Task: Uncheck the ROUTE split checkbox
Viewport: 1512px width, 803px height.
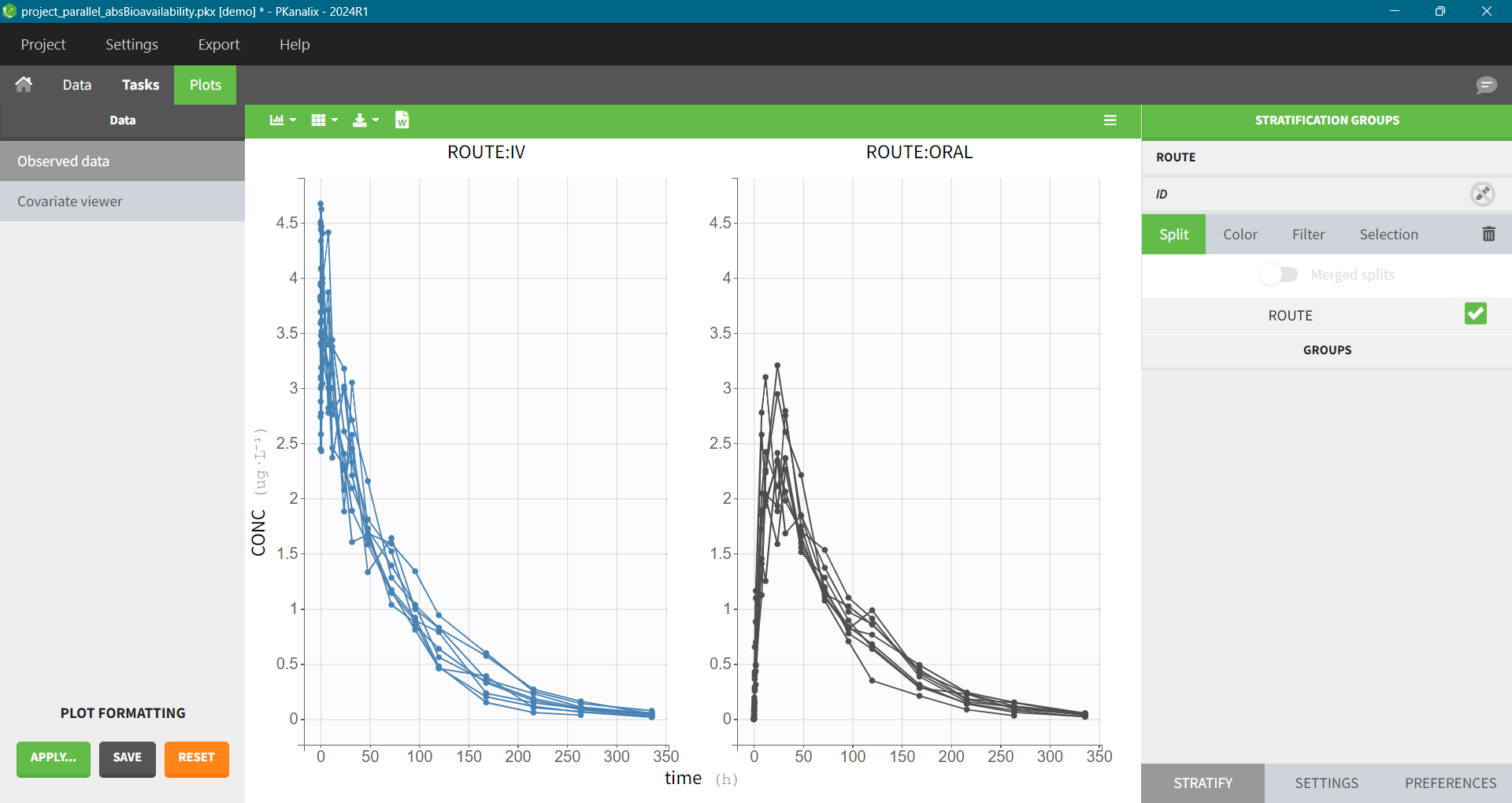Action: [x=1475, y=314]
